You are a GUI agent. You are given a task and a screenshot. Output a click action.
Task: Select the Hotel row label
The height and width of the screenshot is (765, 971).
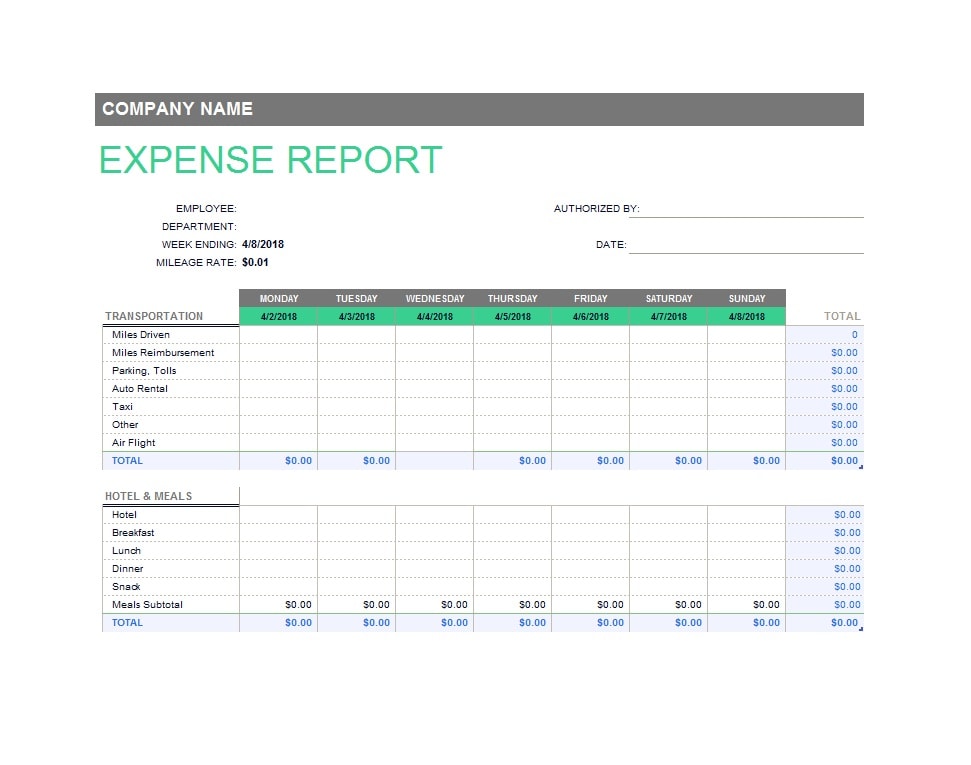pos(124,515)
